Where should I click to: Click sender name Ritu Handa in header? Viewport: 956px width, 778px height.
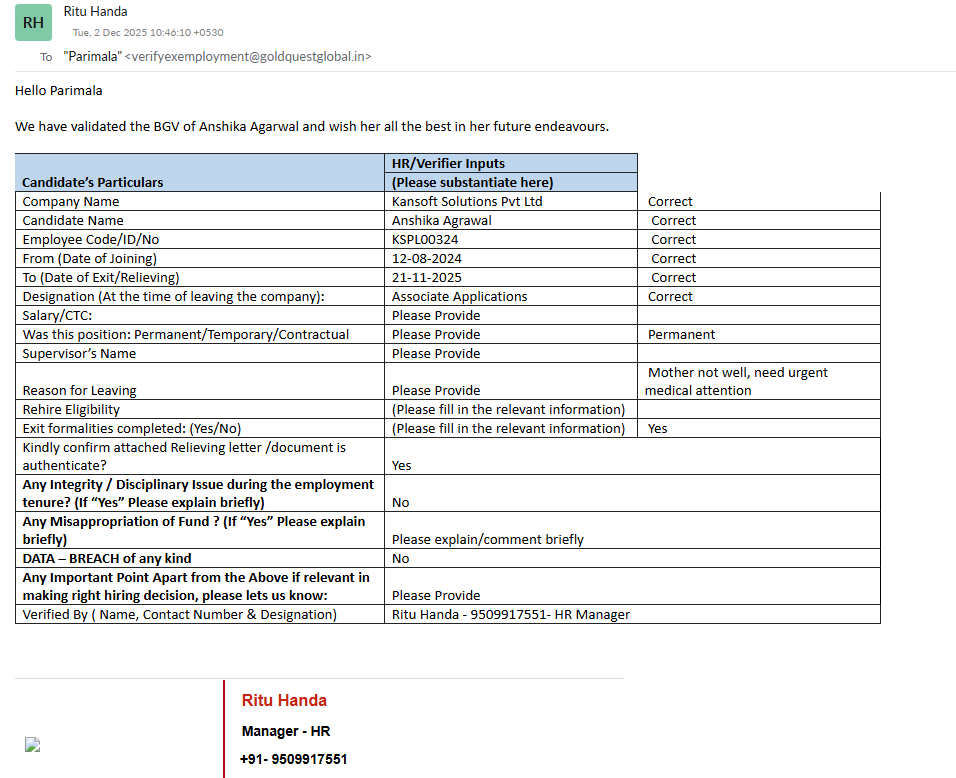[x=95, y=12]
